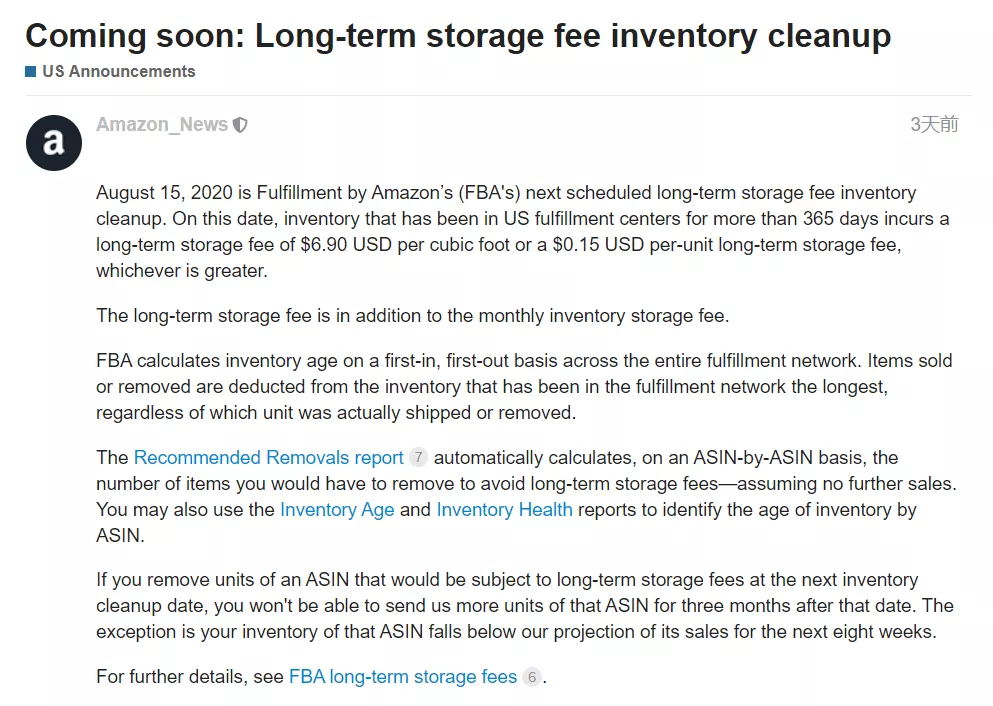Click the monthly inventory storage fee sentence
Screen dimensions: 993x706
[x=412, y=316]
